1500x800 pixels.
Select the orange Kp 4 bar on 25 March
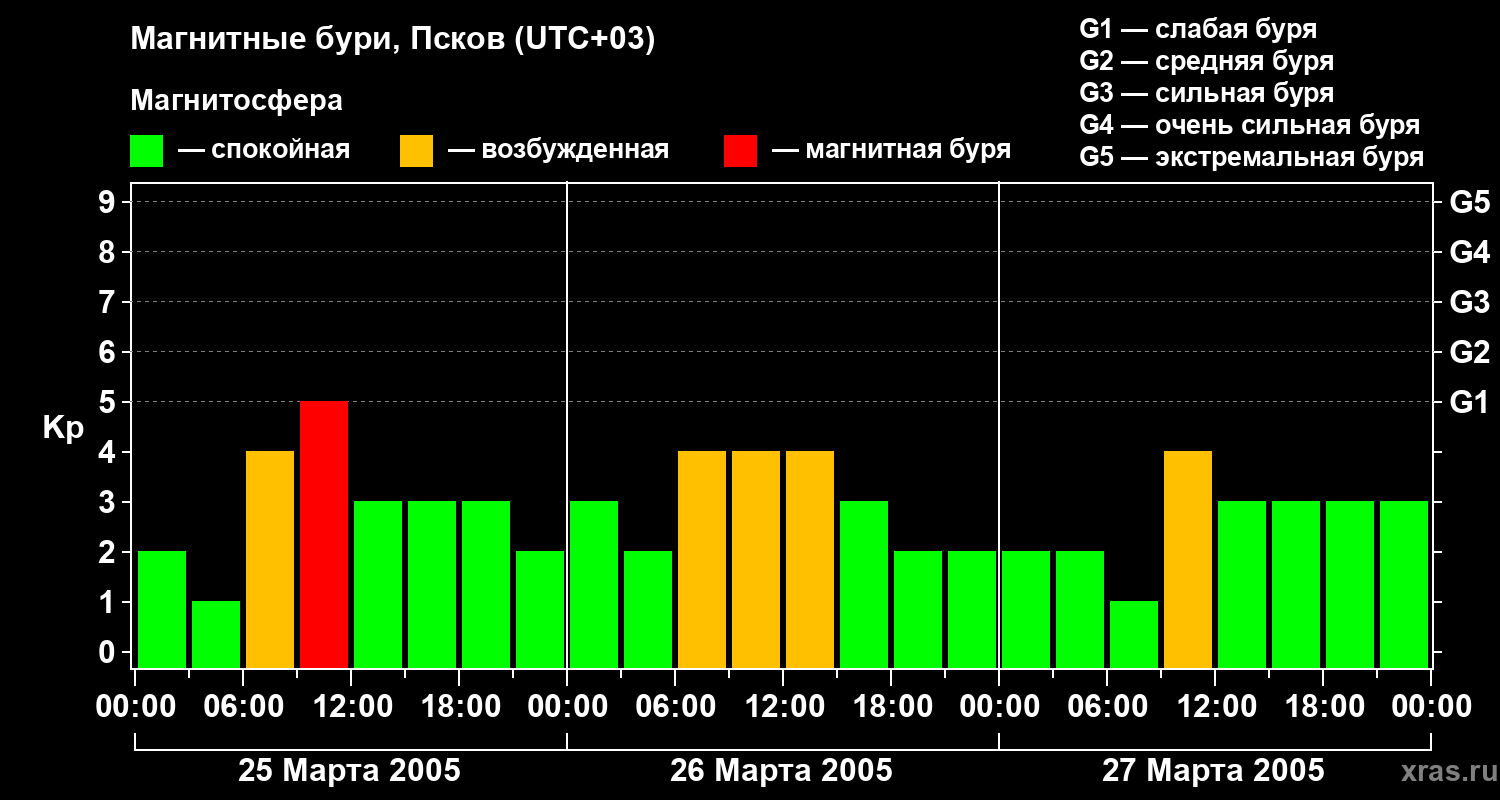point(270,559)
